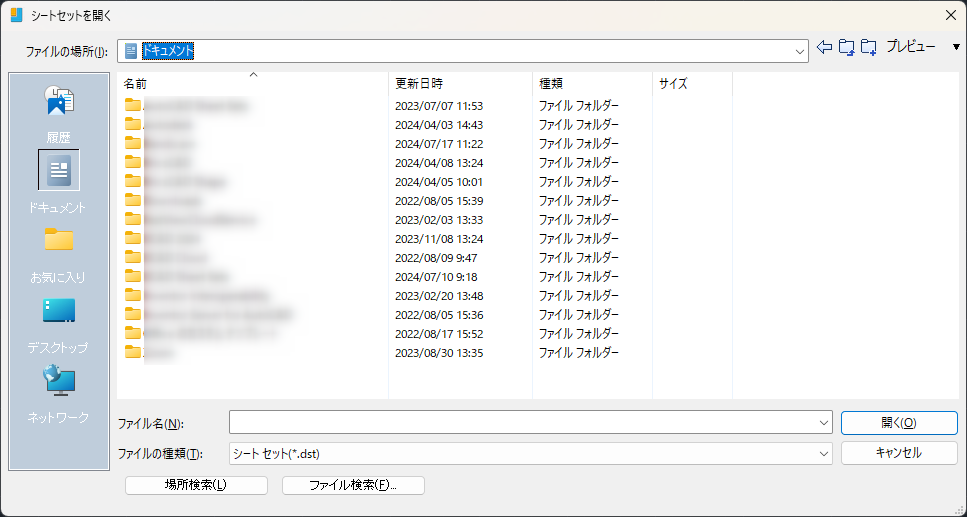Viewport: 967px width, 517px height.
Task: Select the folder icon dated 2023/08/30 13:35
Action: click(x=133, y=352)
